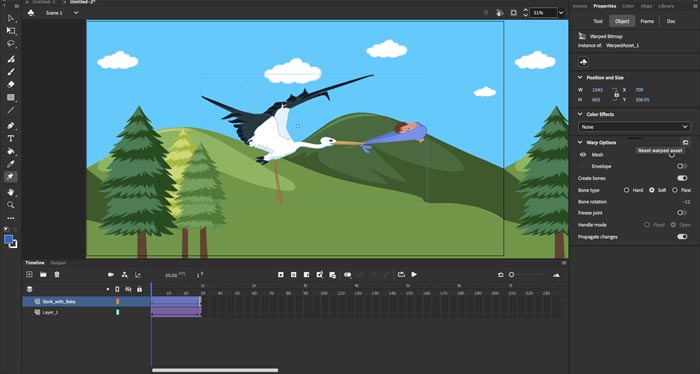Add a new layer in Timeline

[x=29, y=274]
